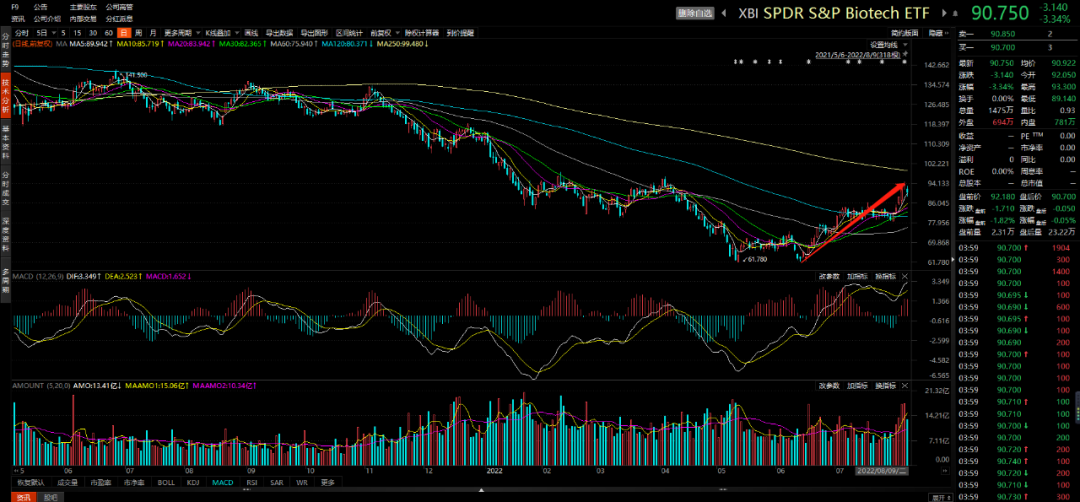This screenshot has height=502, width=1080.
Task: Click 改参数 in the MACD panel
Action: pos(829,275)
